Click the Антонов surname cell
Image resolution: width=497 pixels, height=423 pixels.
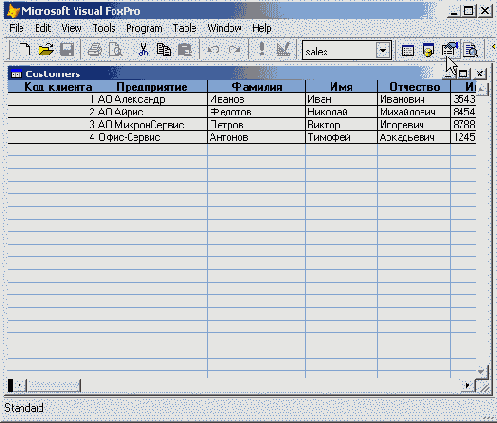tap(256, 137)
